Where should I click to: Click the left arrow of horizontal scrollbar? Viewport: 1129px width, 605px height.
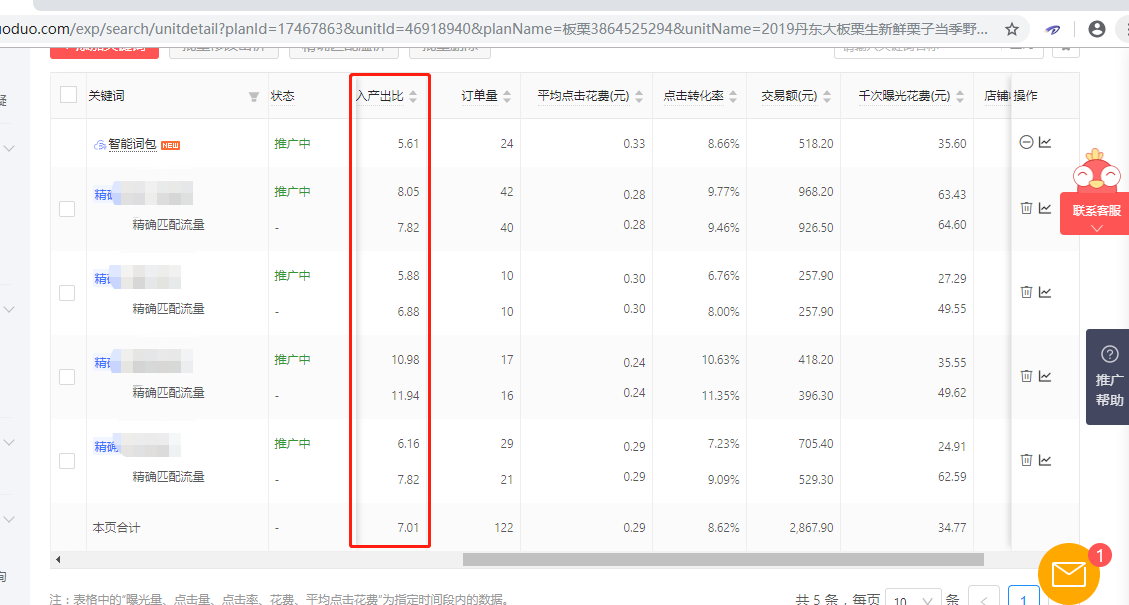pyautogui.click(x=58, y=560)
